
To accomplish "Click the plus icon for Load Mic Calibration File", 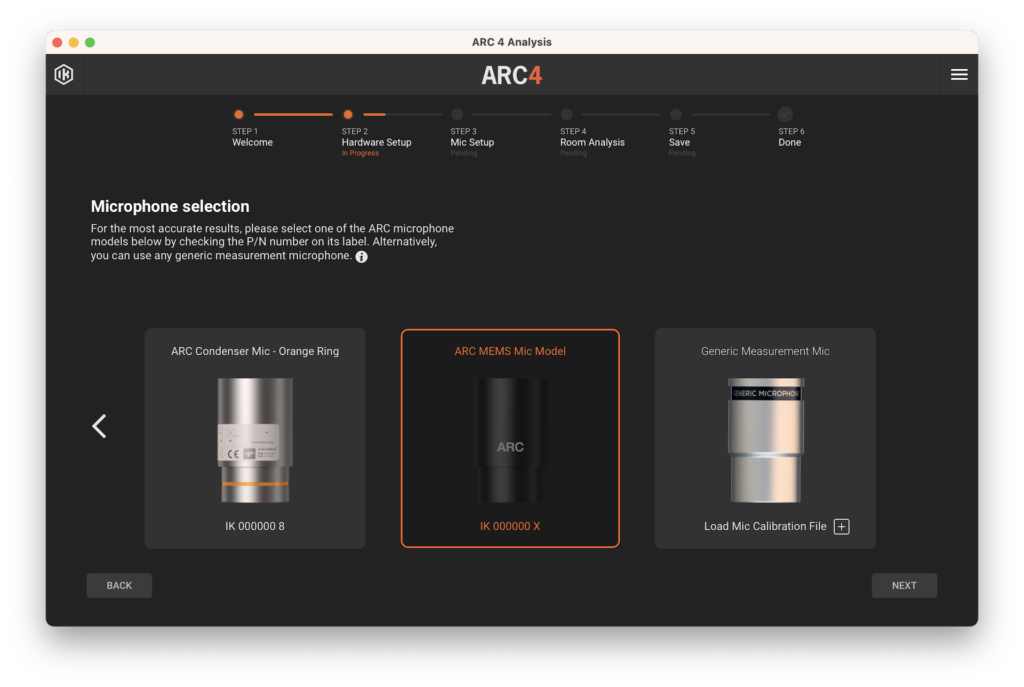I will [x=841, y=527].
